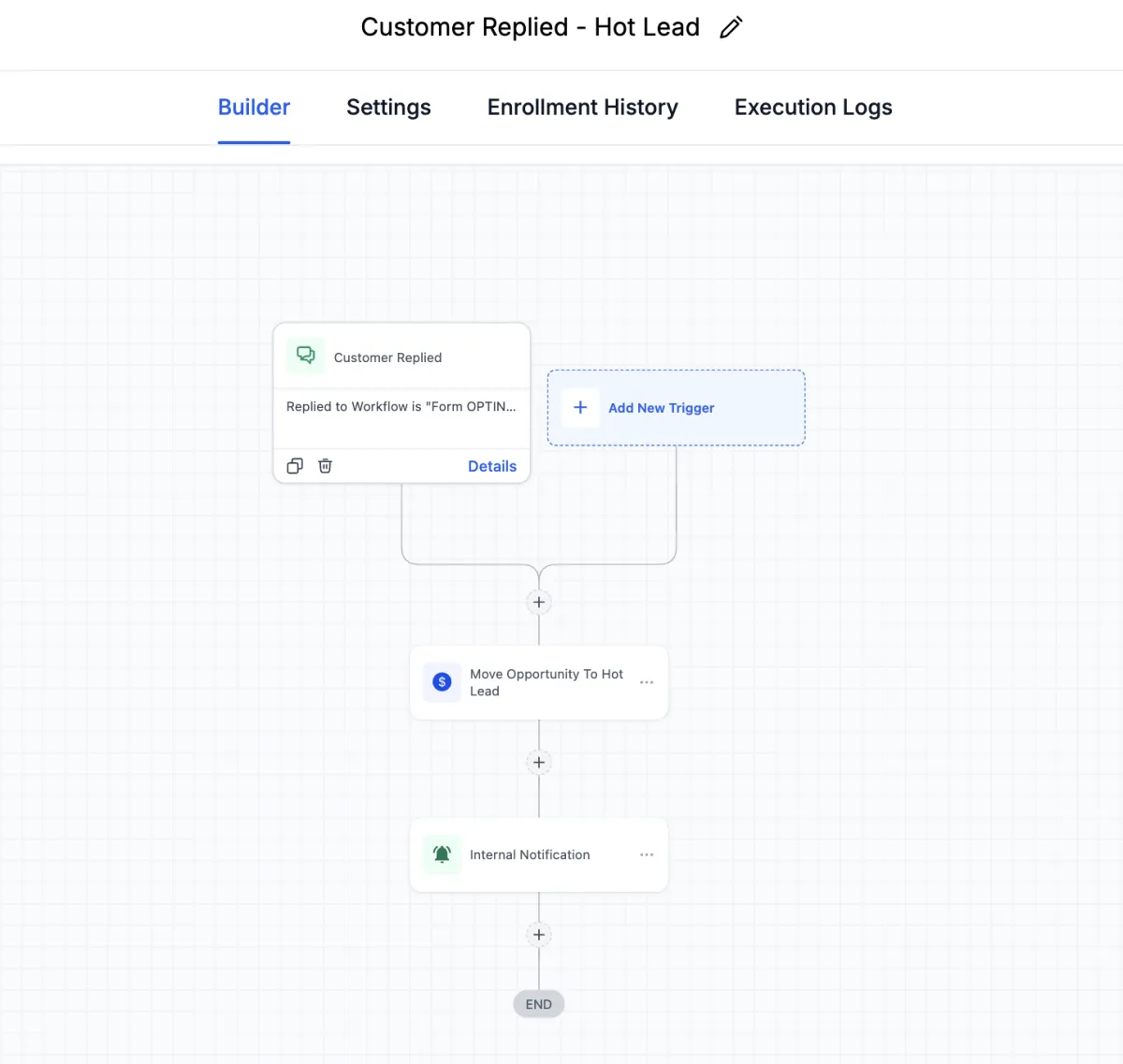Open the Internal Notification action

click(539, 854)
